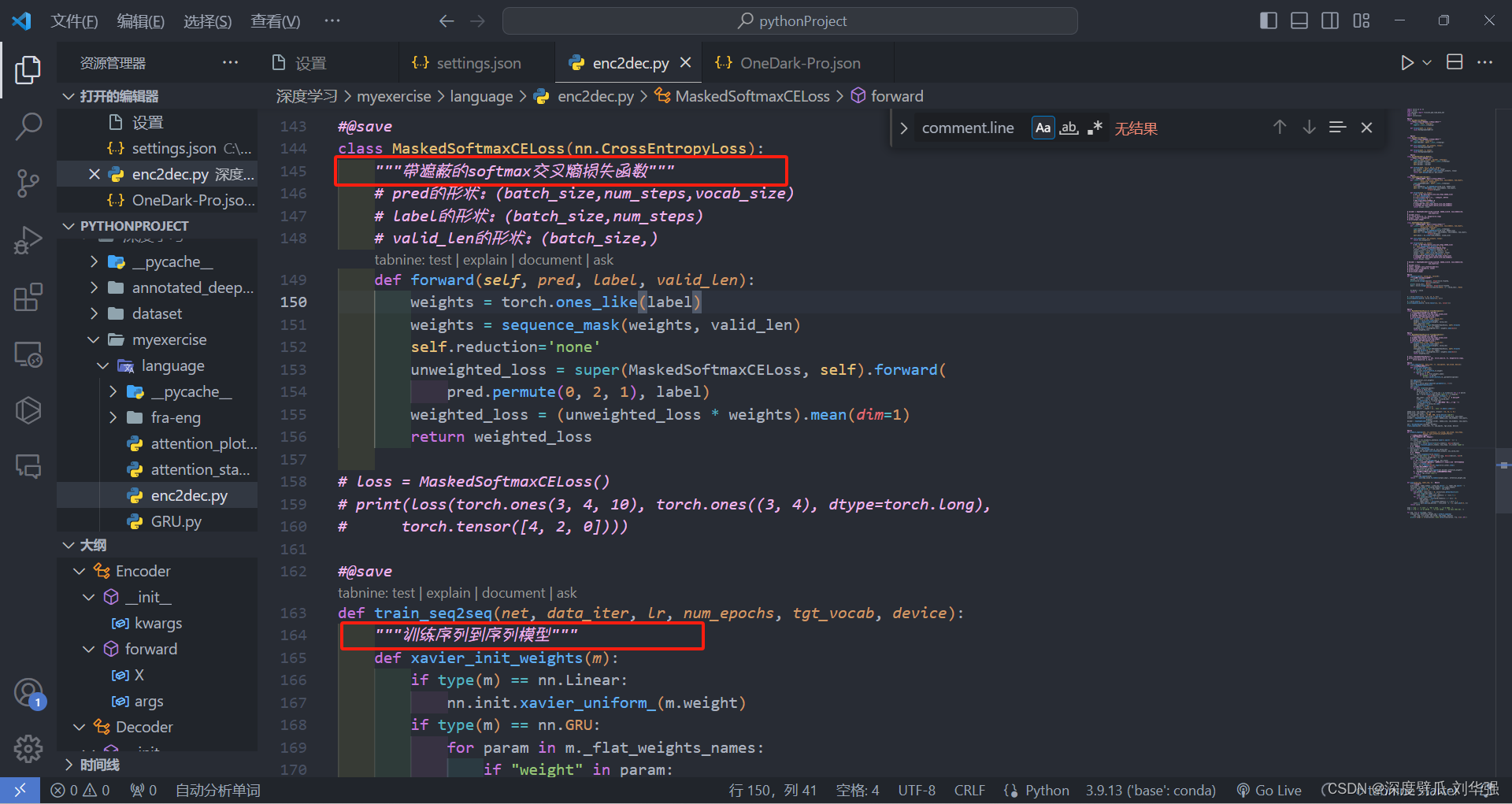Viewport: 1512px width, 804px height.
Task: Collapse the Encoder node in the outline
Action: tap(78, 570)
